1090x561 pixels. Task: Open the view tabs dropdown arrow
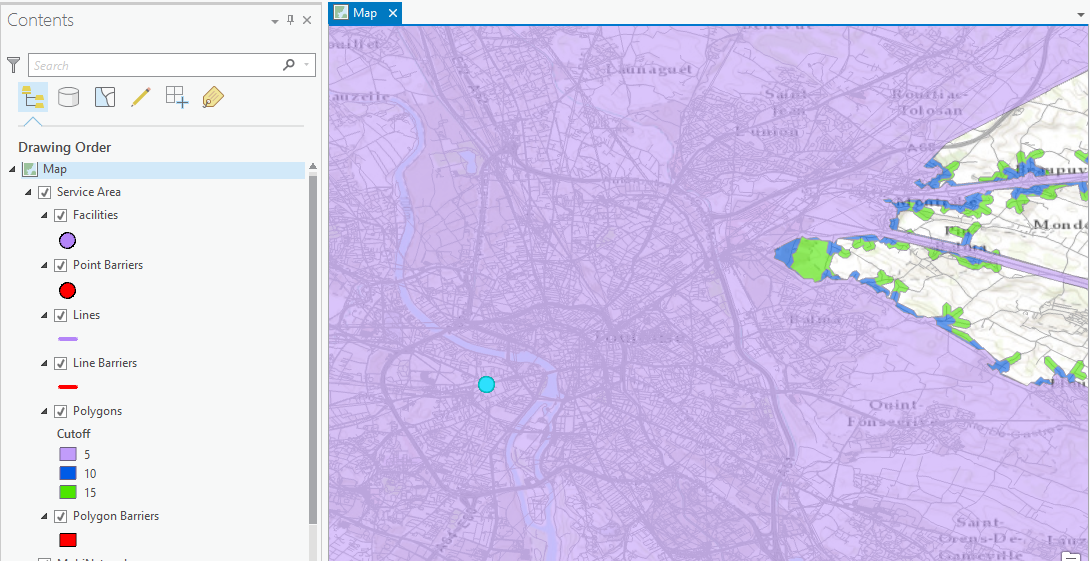[x=1080, y=14]
